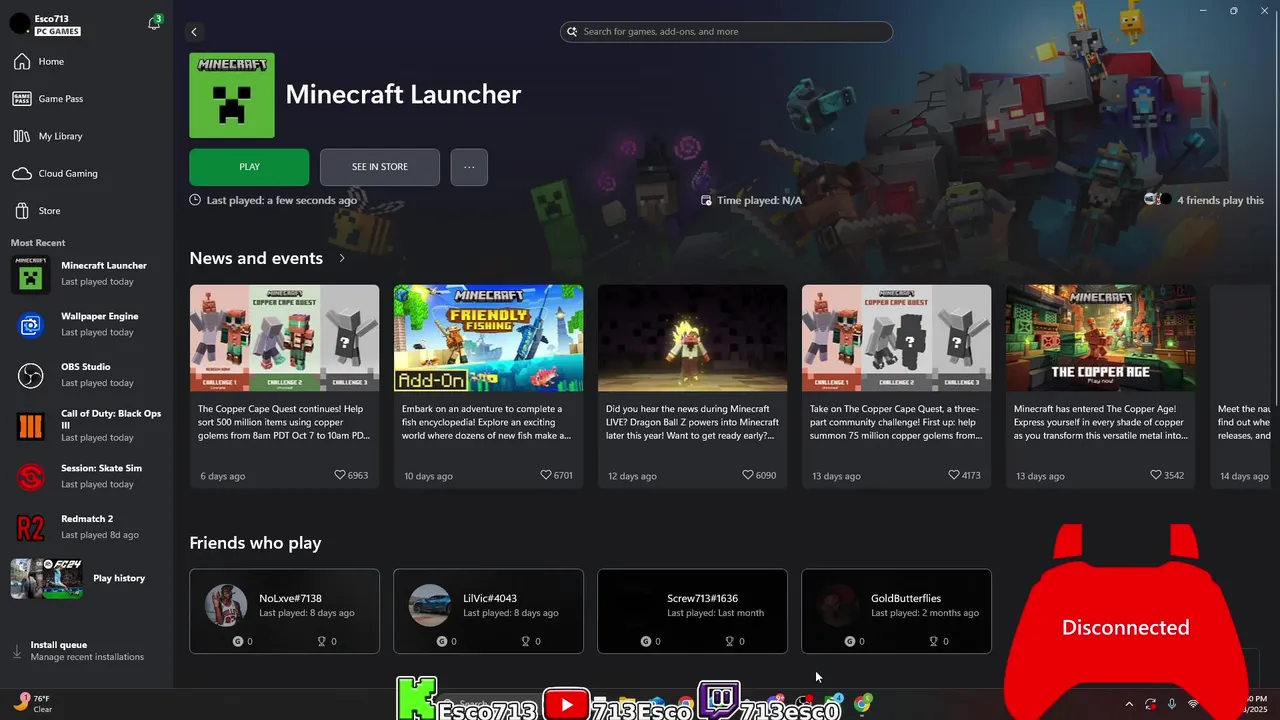Like The Copper Age post with 3542 likes
1280x720 pixels.
(1156, 475)
